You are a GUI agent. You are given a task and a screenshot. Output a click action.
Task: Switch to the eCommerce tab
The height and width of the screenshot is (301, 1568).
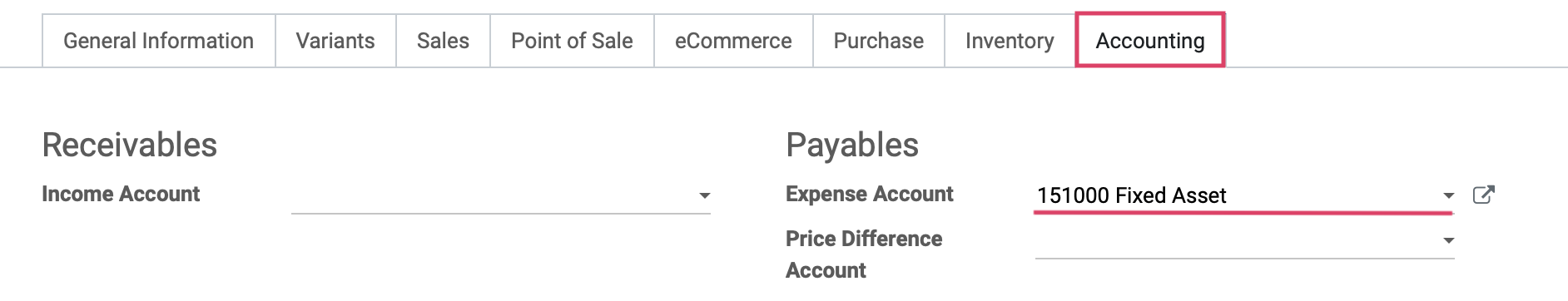pos(733,41)
